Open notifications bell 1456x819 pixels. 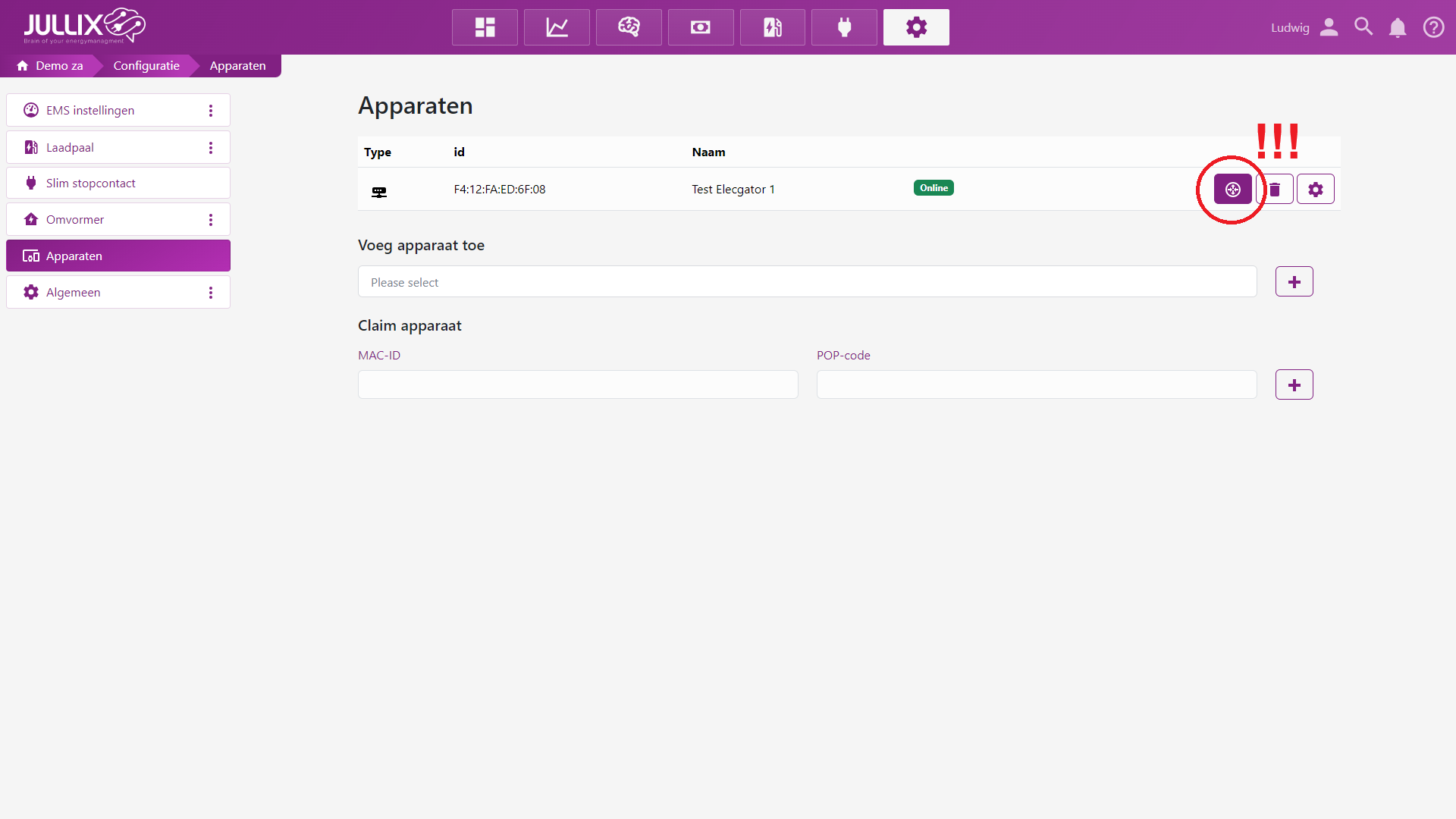[1397, 28]
